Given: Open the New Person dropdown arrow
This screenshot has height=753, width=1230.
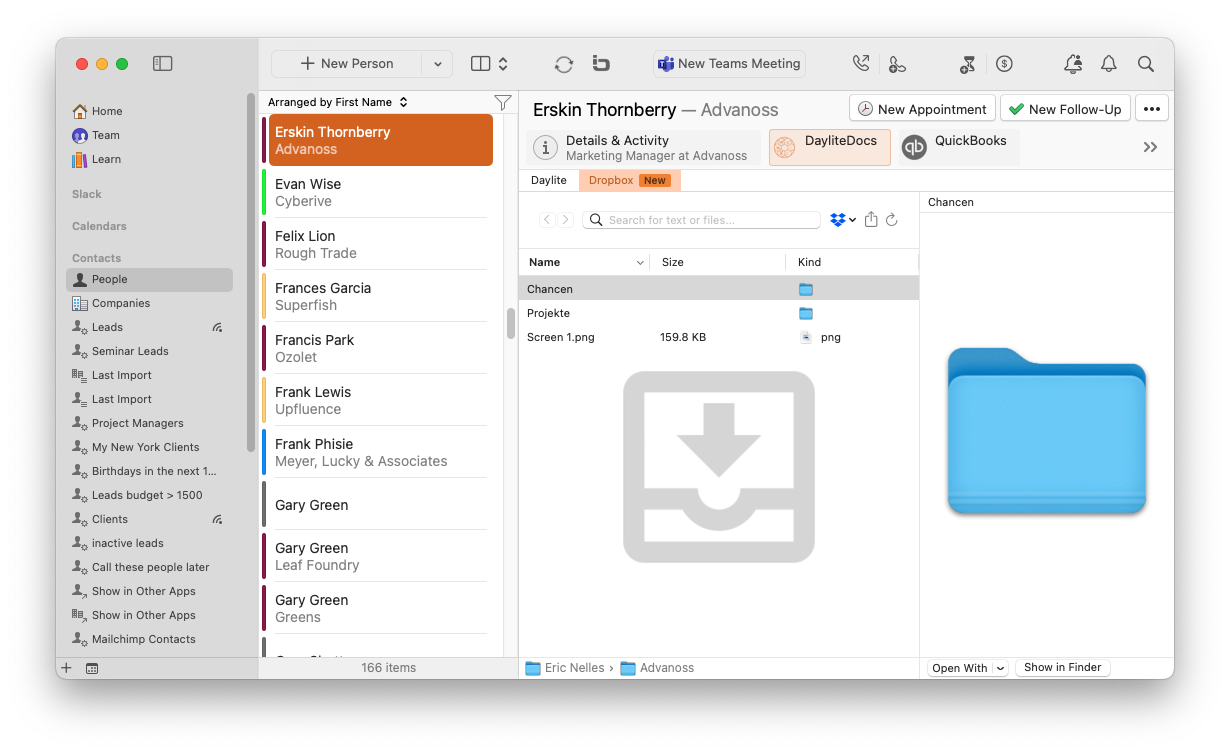Looking at the screenshot, I should 437,64.
